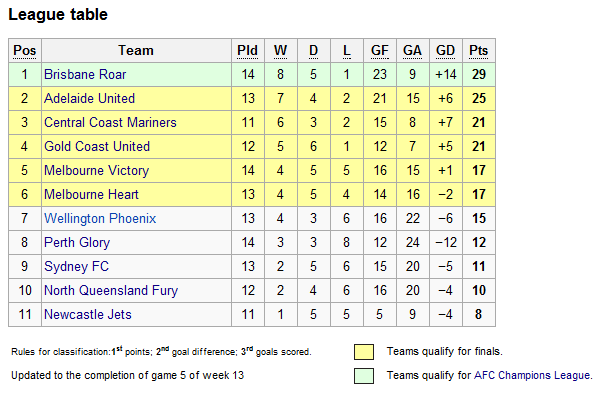Visit the Melbourne Victory team page

(97, 170)
